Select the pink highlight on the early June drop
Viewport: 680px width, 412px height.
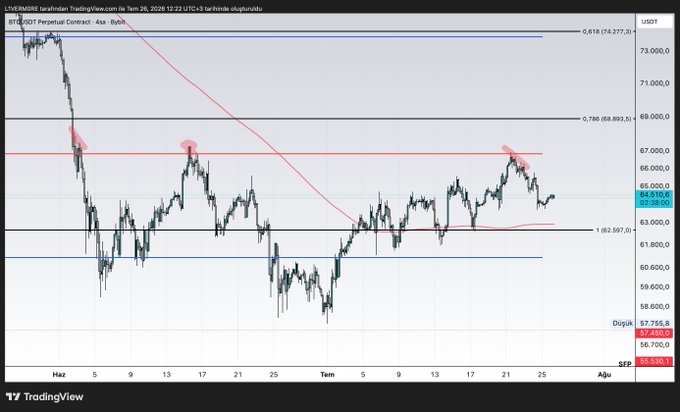[78, 138]
